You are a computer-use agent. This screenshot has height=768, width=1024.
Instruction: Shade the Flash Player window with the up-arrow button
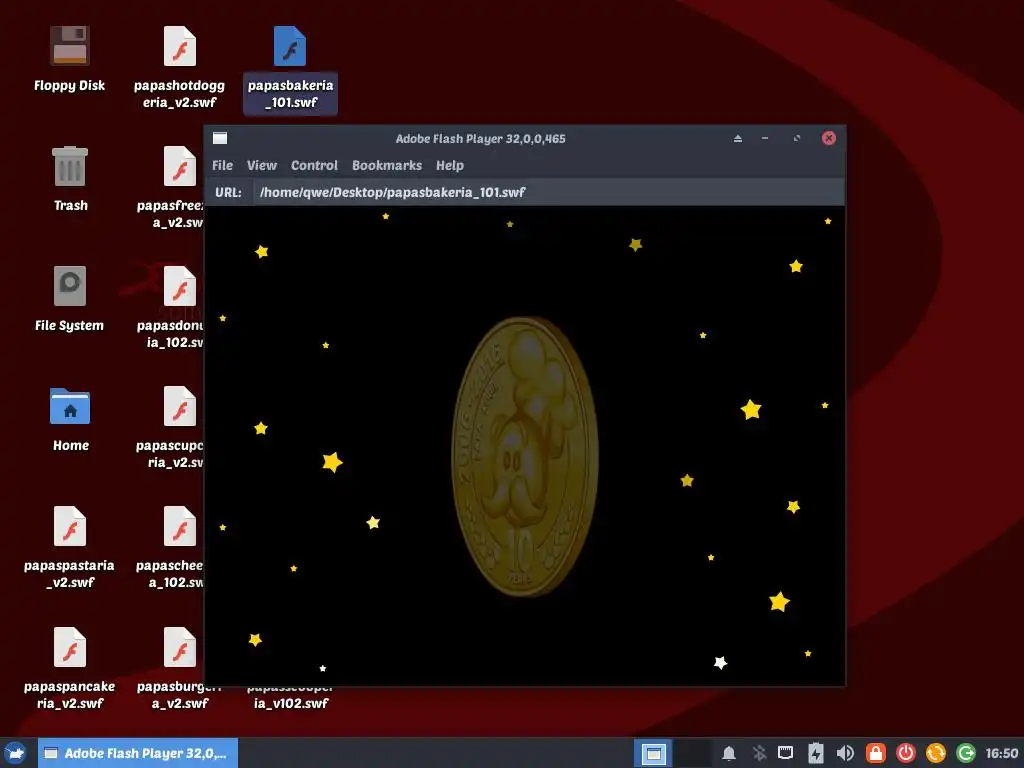coord(737,138)
